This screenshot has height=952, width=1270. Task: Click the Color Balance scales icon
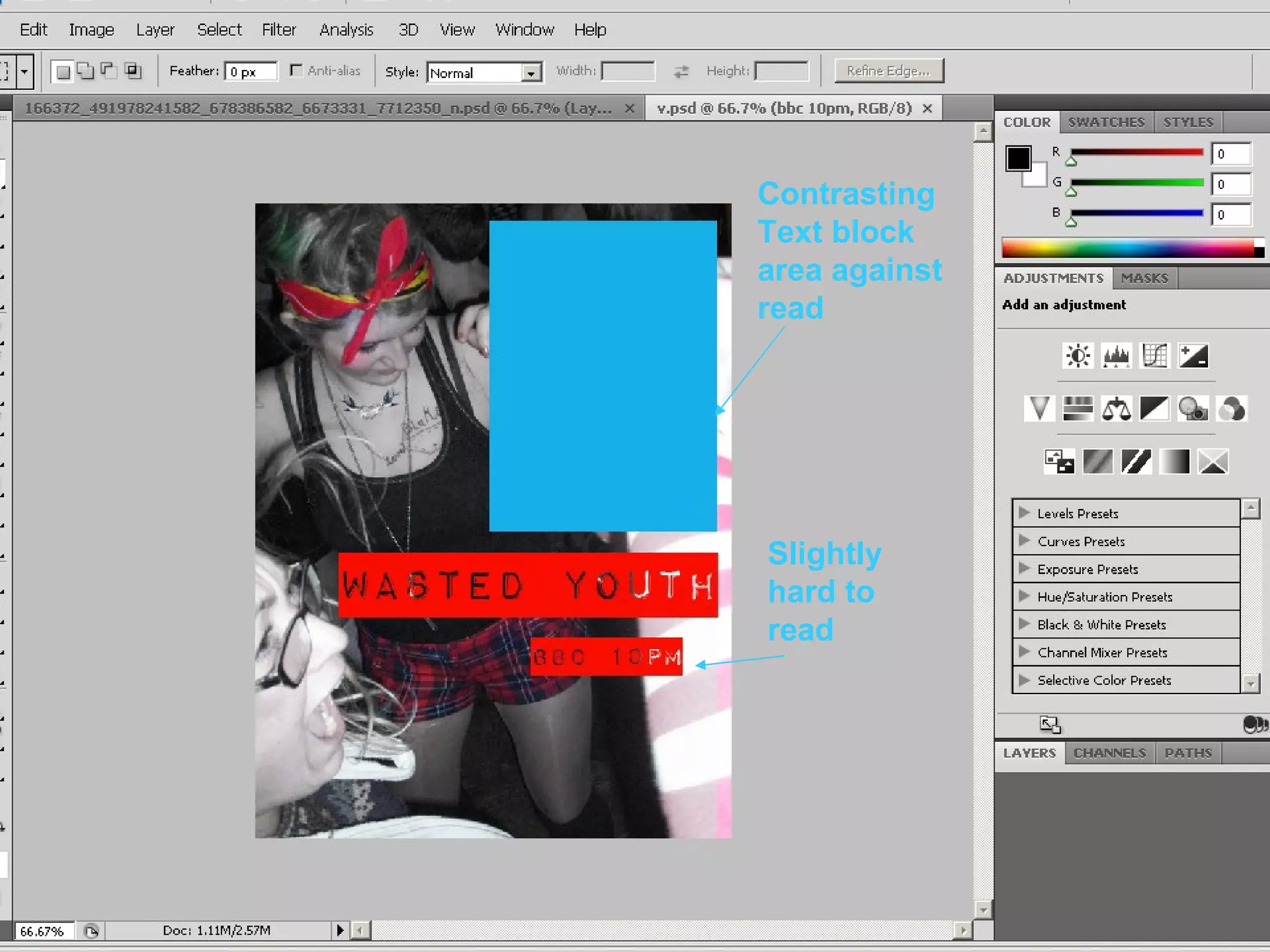(1116, 409)
